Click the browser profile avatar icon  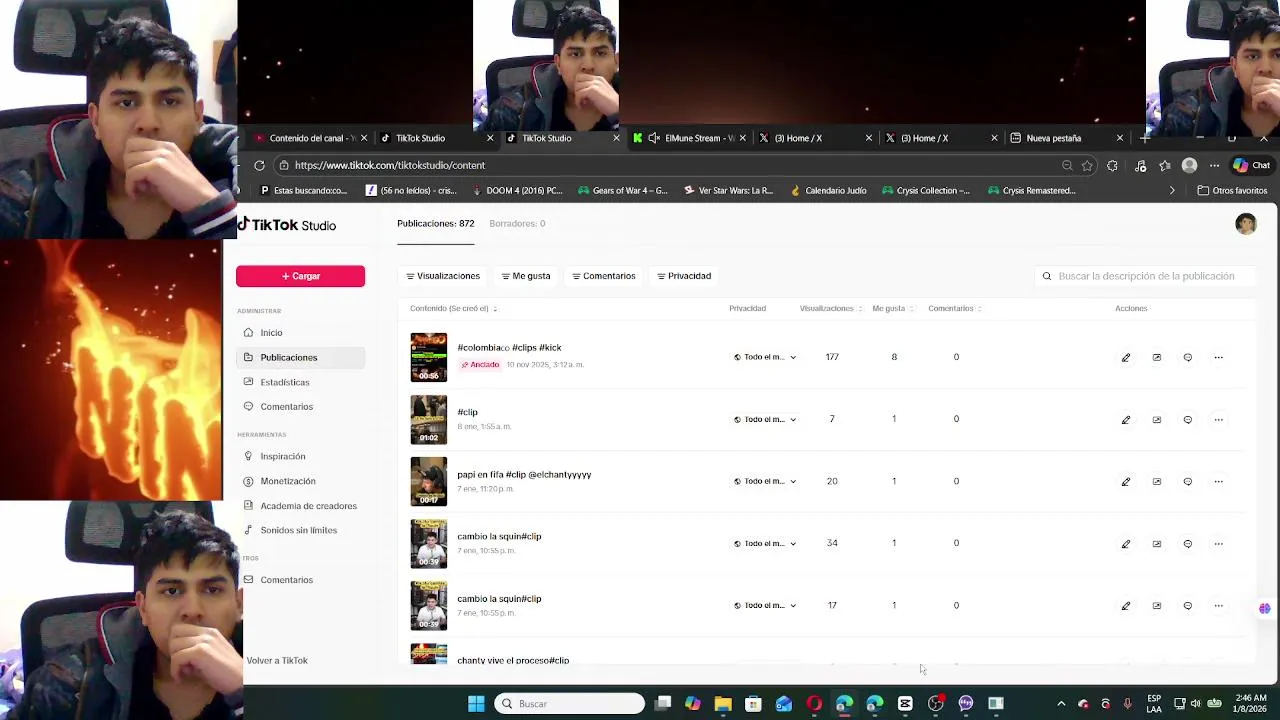tap(1189, 165)
